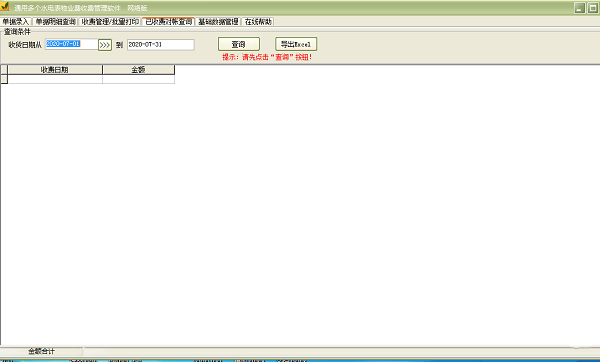Click the >>> date picker button
This screenshot has width=600, height=362.
point(105,45)
